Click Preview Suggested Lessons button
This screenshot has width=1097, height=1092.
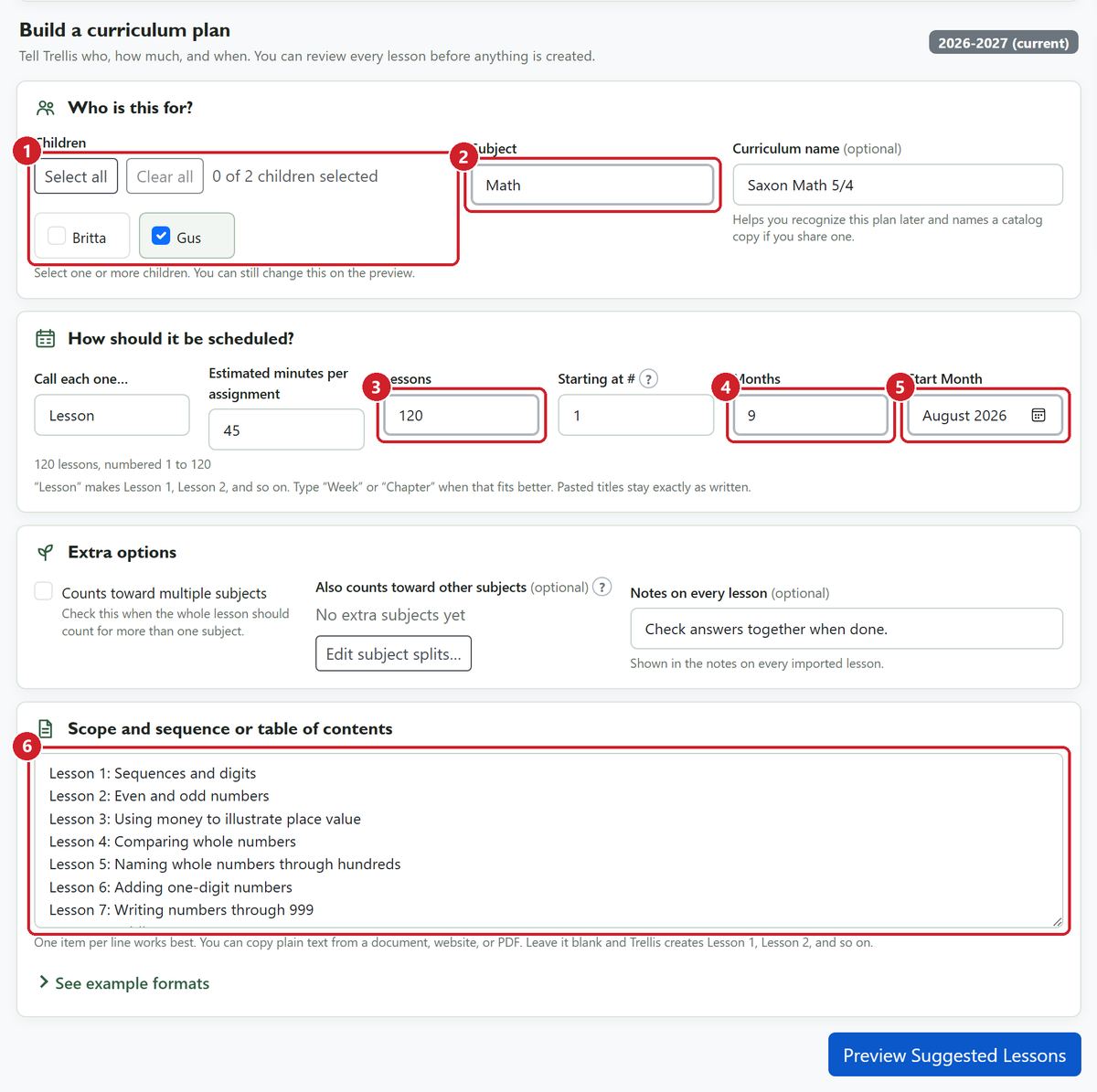point(954,1055)
